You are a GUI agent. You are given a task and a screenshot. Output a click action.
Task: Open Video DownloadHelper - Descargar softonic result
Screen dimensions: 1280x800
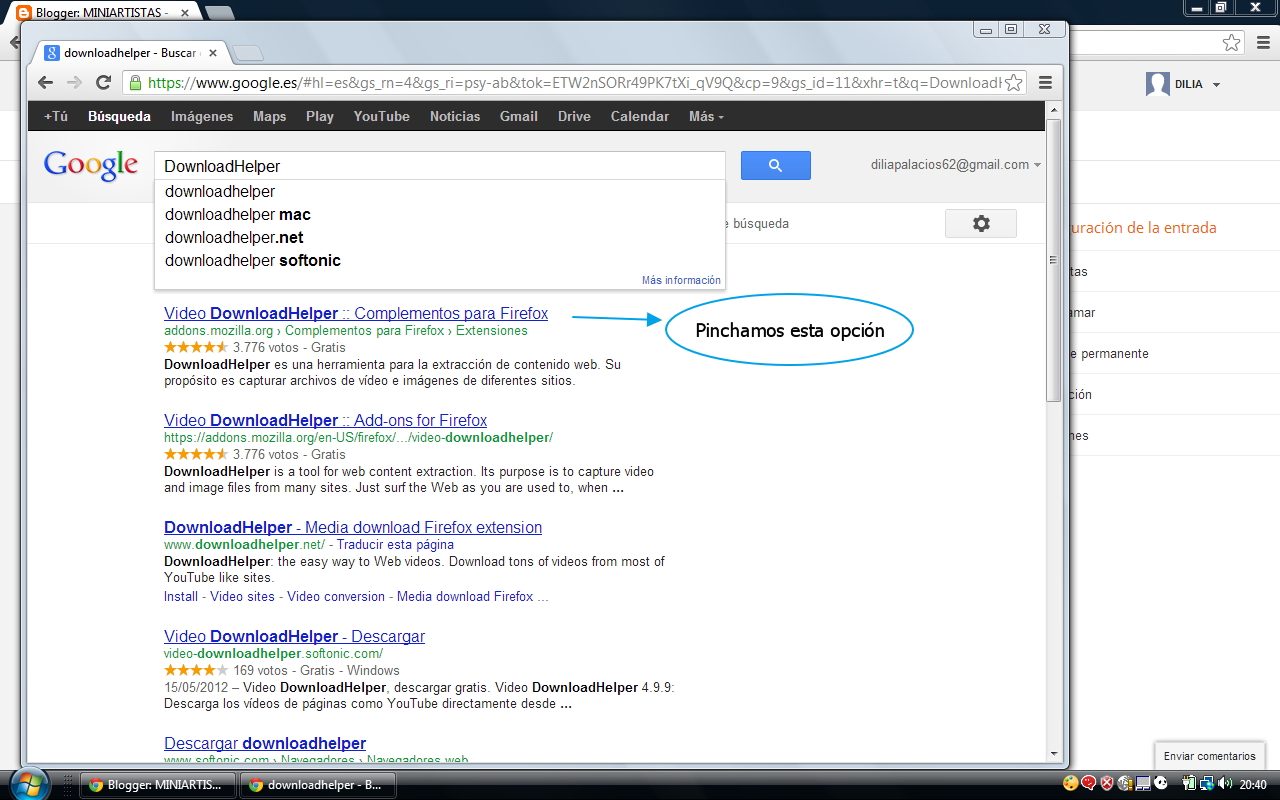point(294,636)
